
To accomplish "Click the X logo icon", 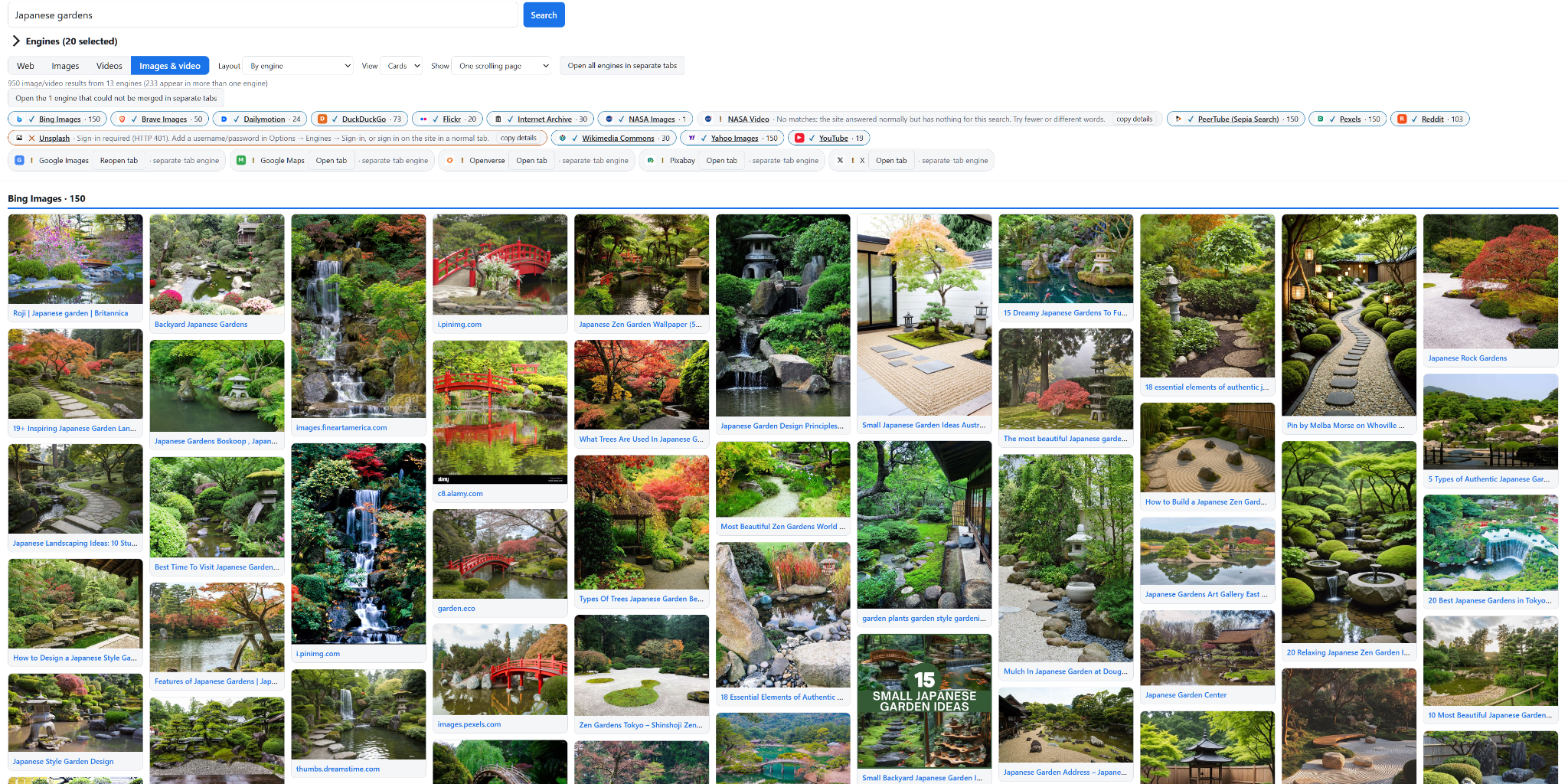I will (840, 161).
